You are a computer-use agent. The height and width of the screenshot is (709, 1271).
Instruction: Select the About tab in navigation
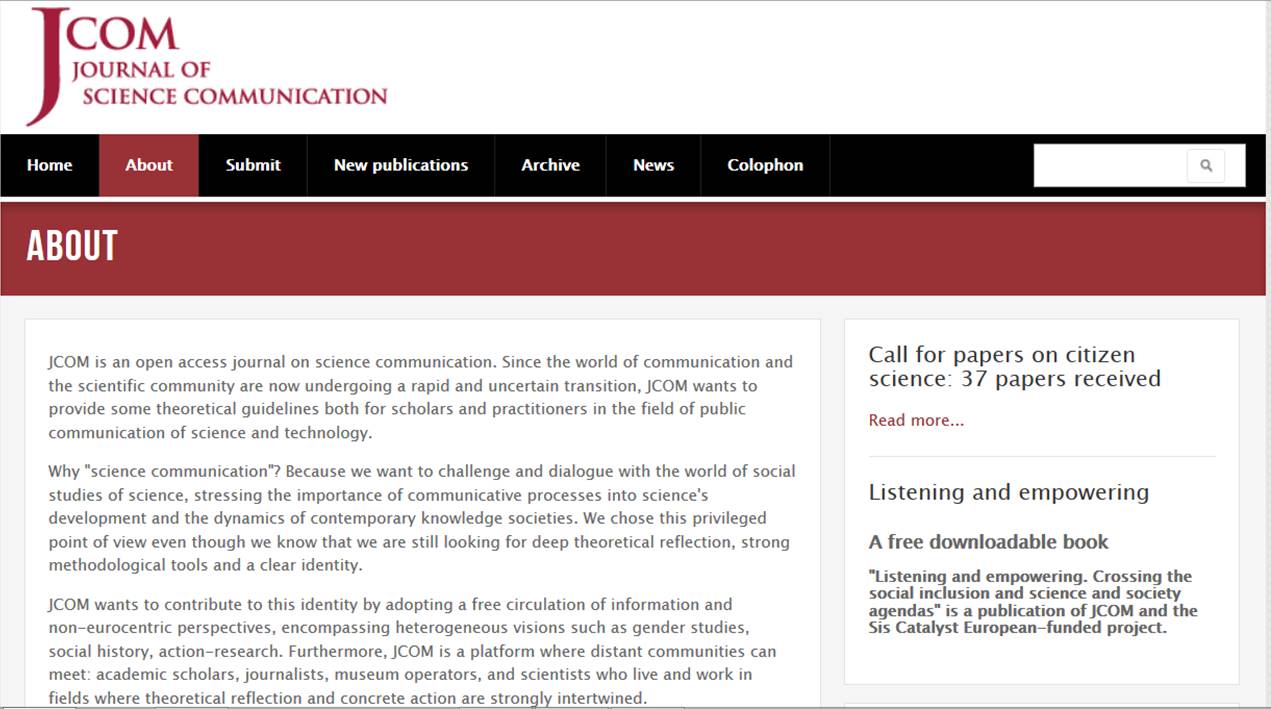(149, 166)
